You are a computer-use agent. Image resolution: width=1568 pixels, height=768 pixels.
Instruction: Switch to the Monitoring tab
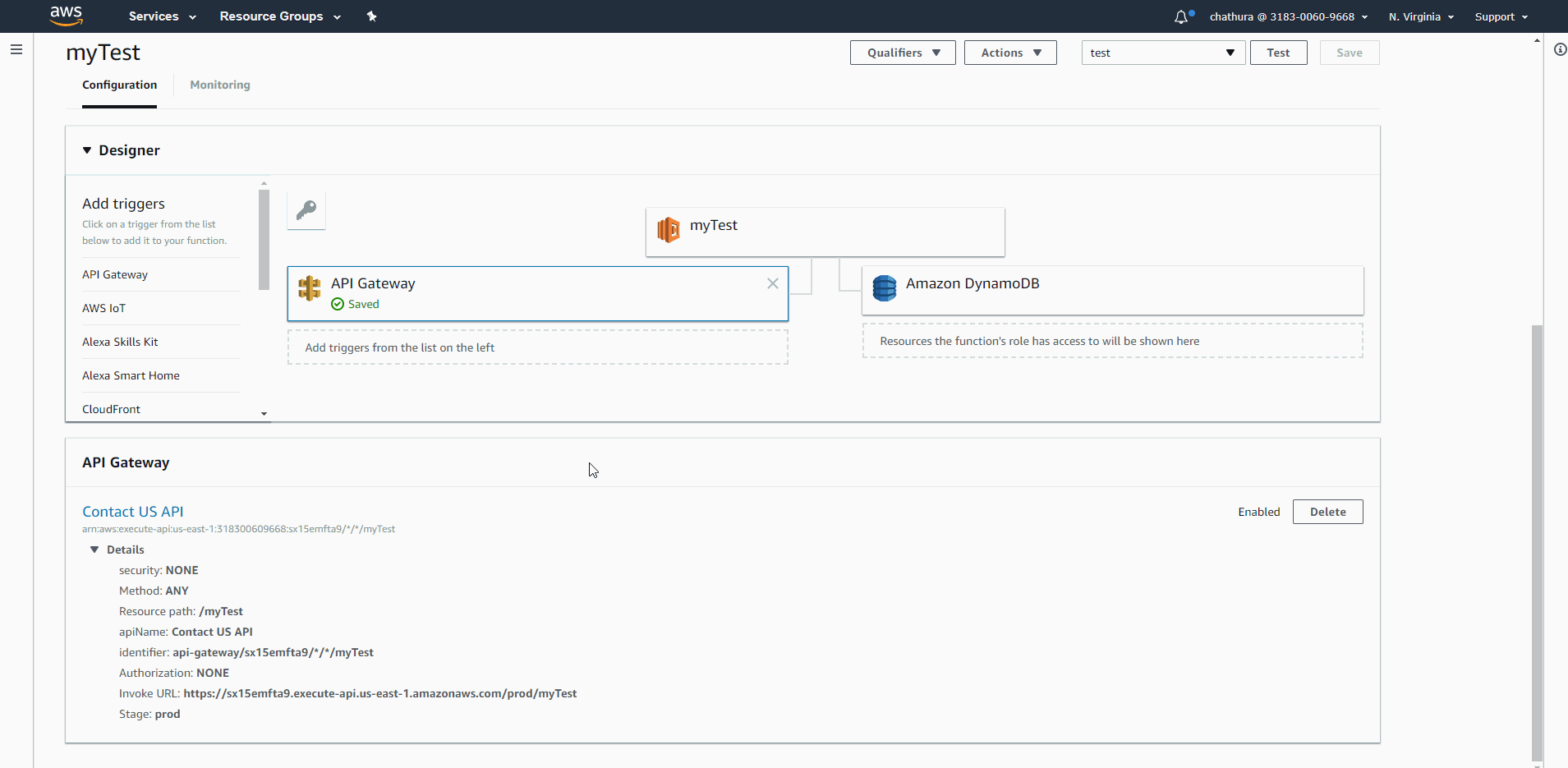pyautogui.click(x=220, y=85)
